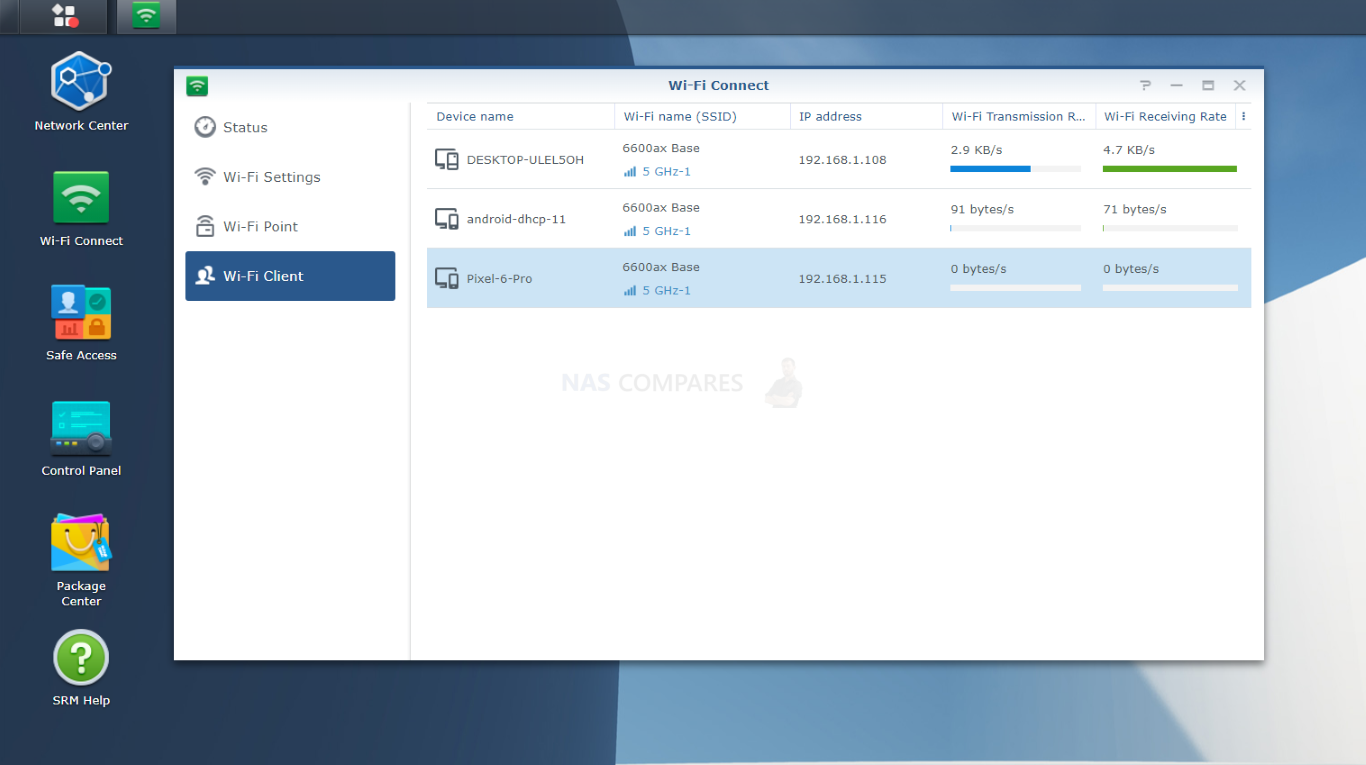
Task: Click the 71 bytes/s receiving value
Action: click(1135, 210)
